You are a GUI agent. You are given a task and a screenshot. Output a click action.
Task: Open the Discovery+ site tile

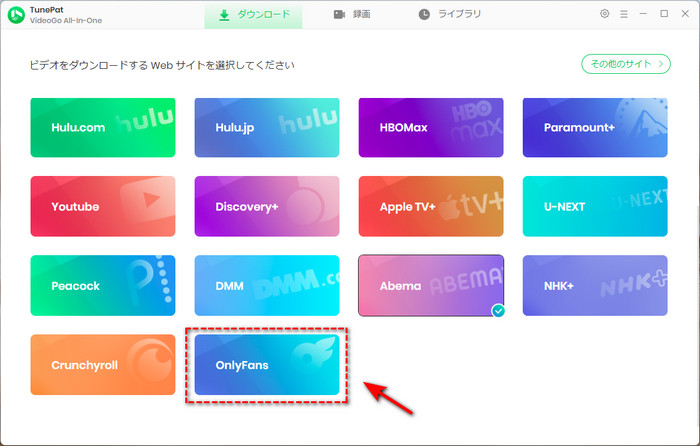(x=267, y=206)
